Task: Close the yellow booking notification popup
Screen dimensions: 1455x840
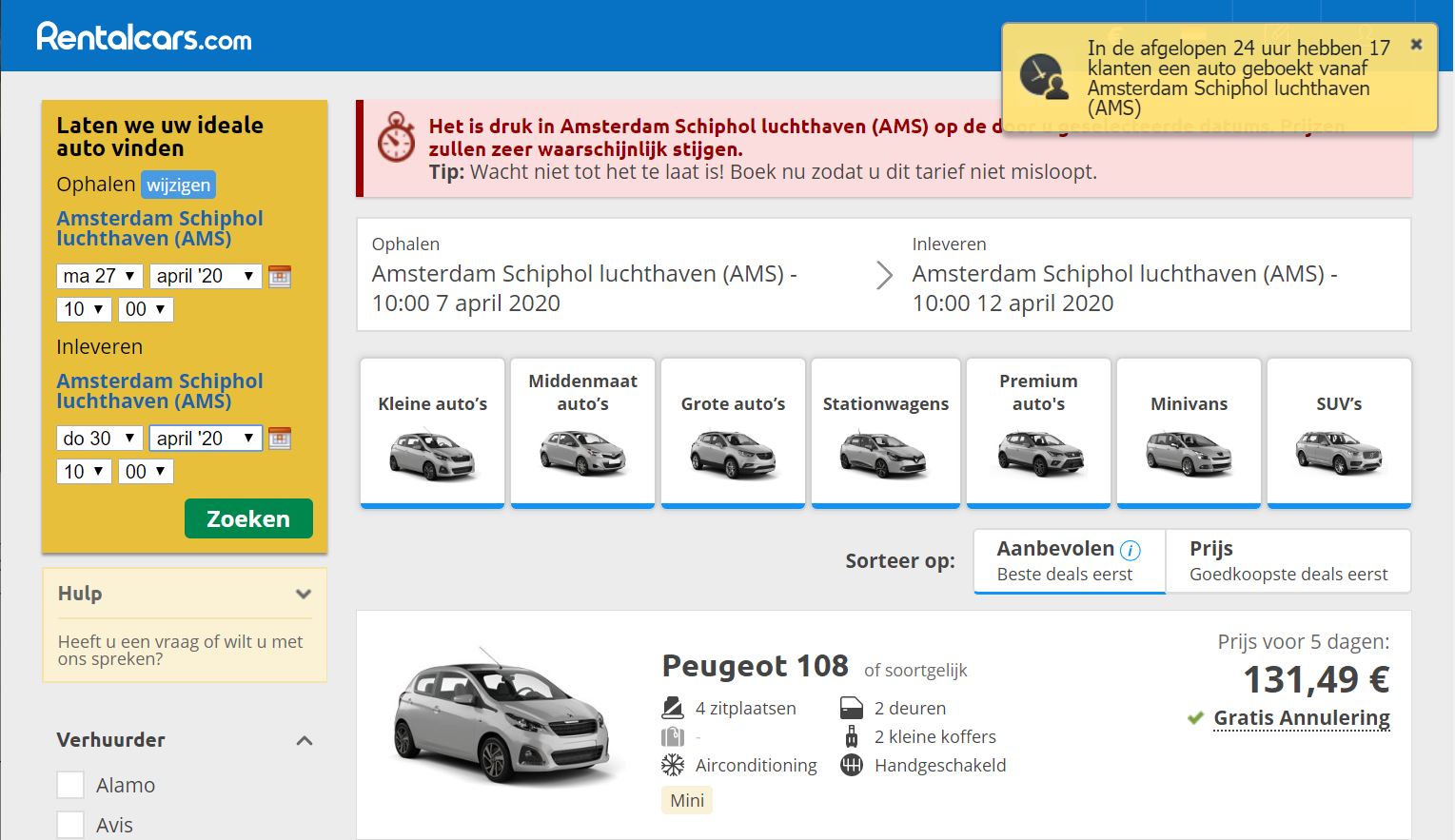Action: [1416, 44]
